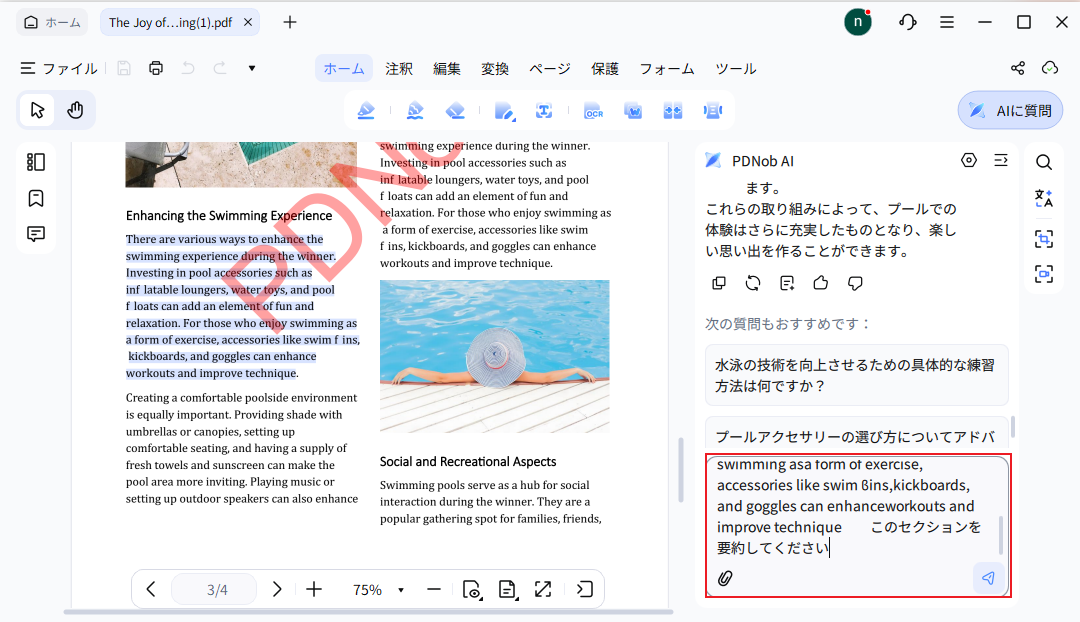Select the suggested question about swimming practice methods
Viewport: 1080px width, 622px height.
857,375
